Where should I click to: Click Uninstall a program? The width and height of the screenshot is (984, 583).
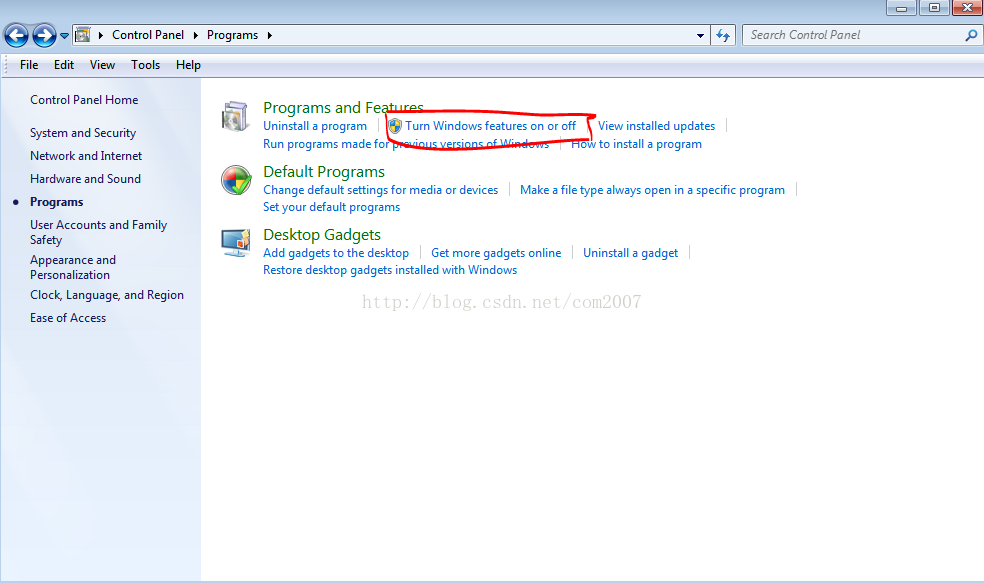(314, 126)
